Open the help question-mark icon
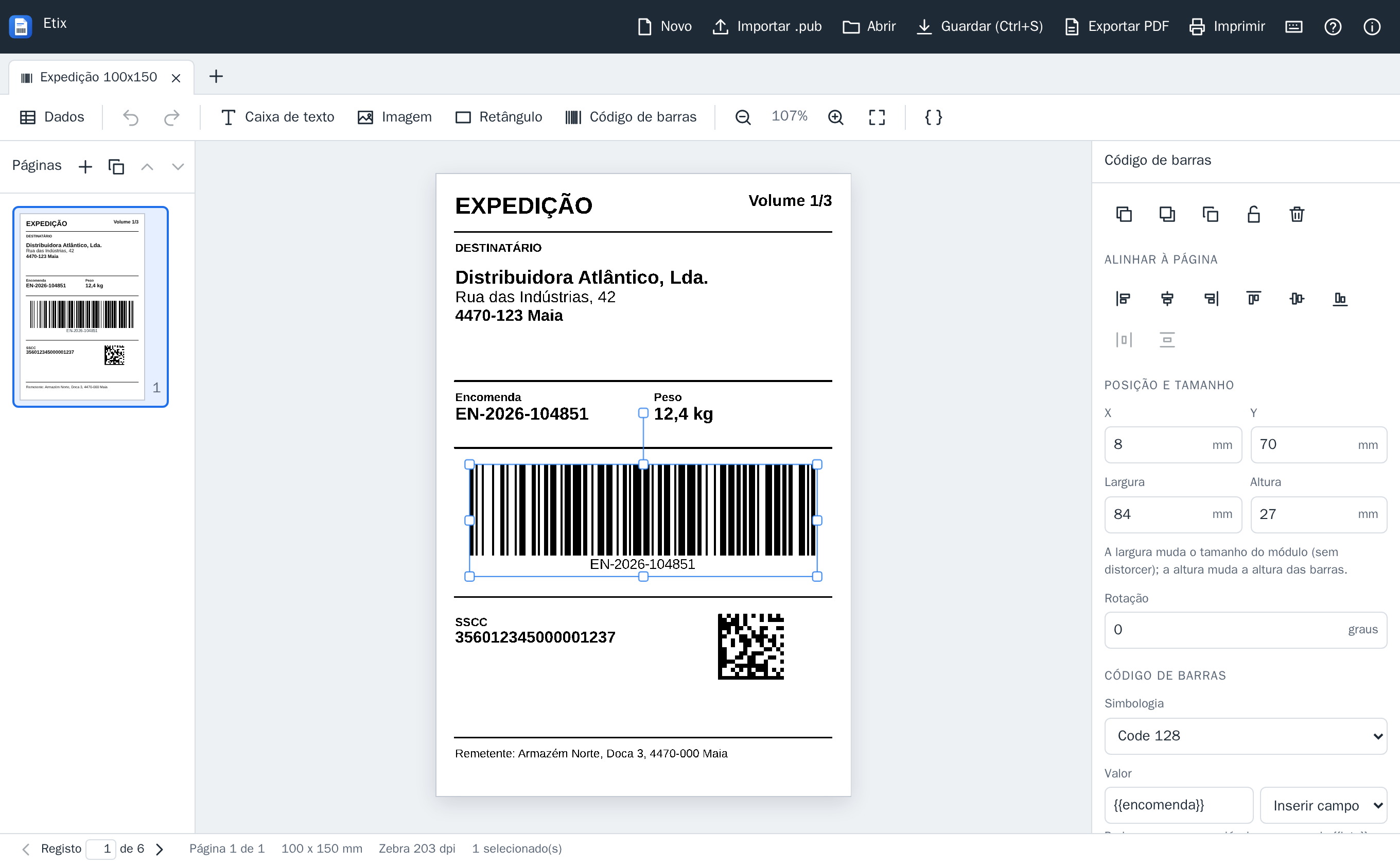Screen dimensions: 1400x865 1333,26
